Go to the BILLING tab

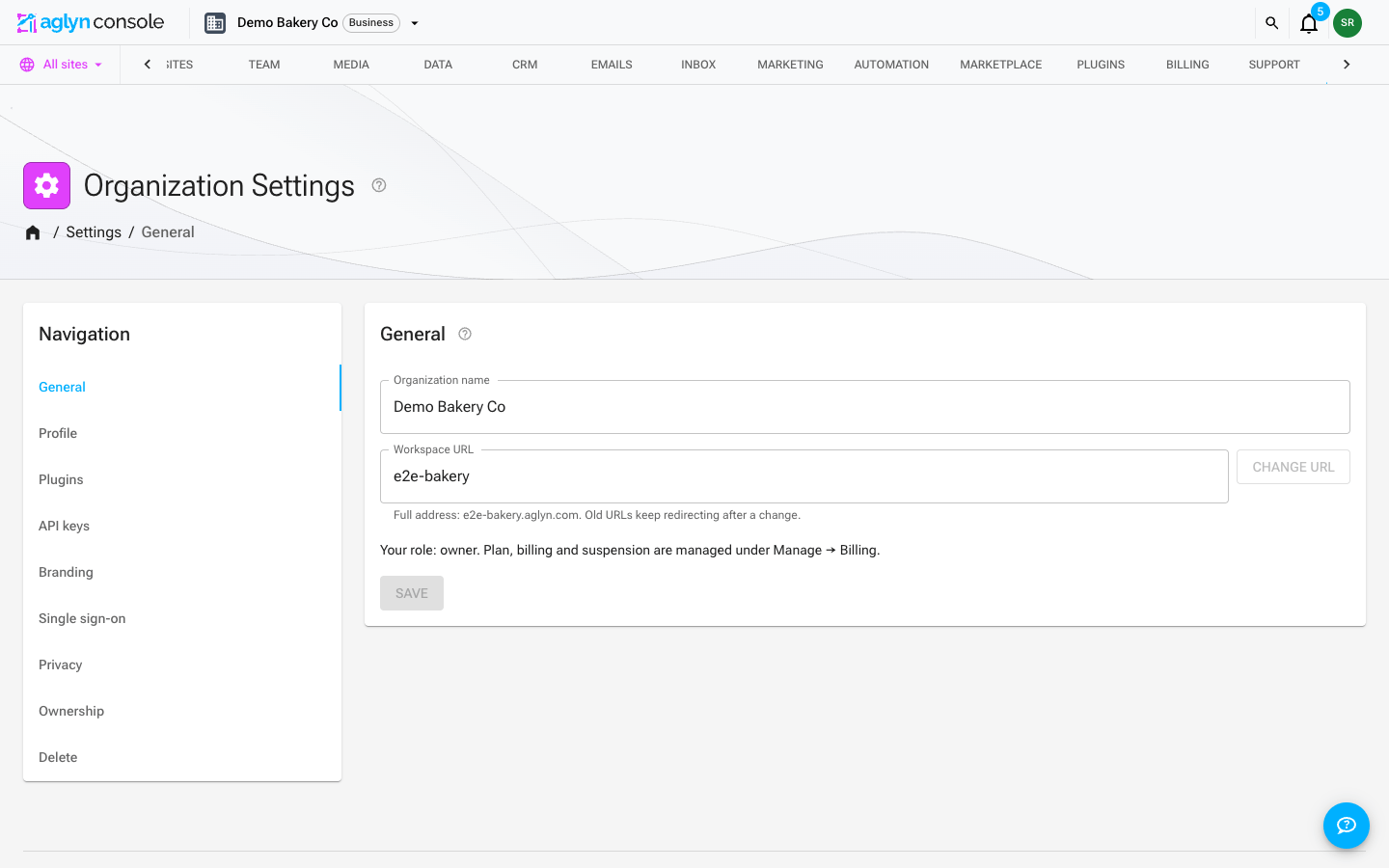click(x=1187, y=65)
